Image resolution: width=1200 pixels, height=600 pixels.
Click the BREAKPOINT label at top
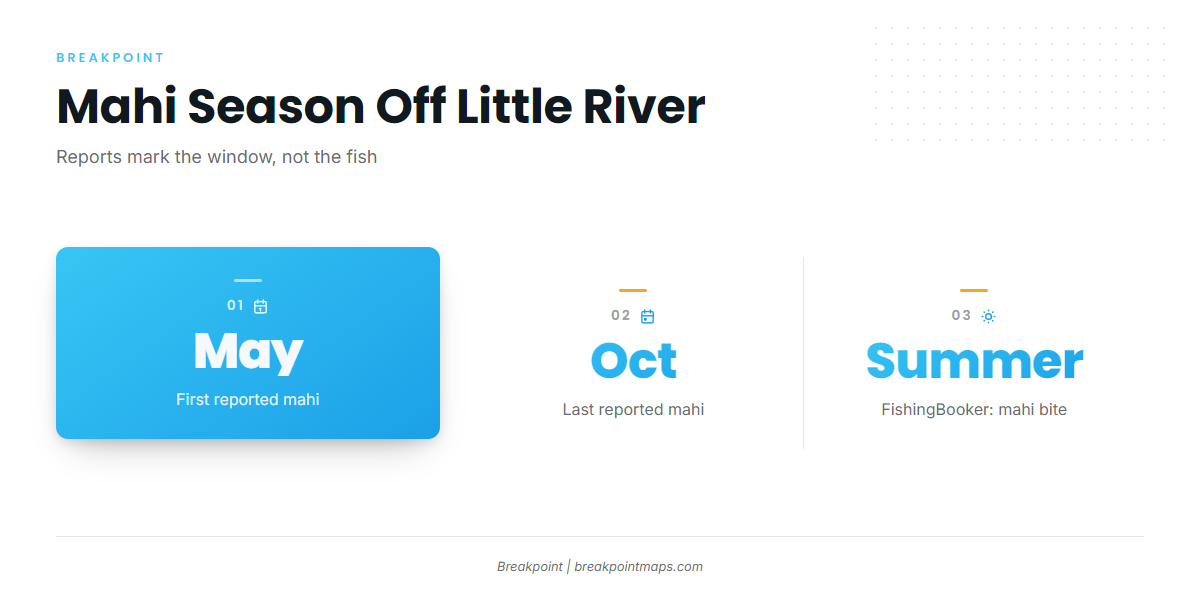pos(110,58)
